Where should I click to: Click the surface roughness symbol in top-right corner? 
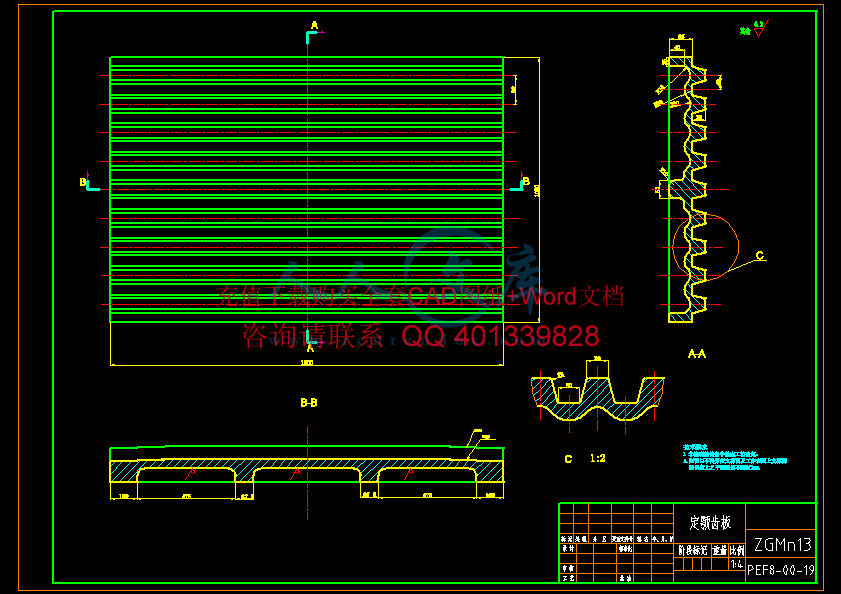coord(759,29)
